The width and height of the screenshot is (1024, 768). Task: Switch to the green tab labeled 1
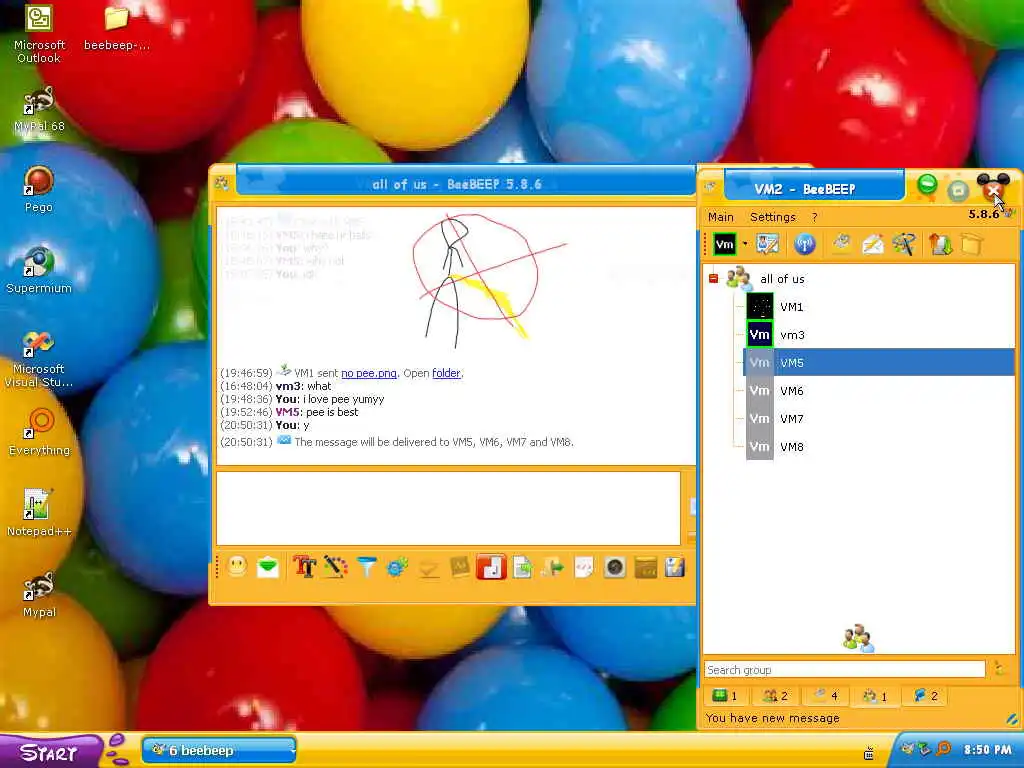(725, 696)
